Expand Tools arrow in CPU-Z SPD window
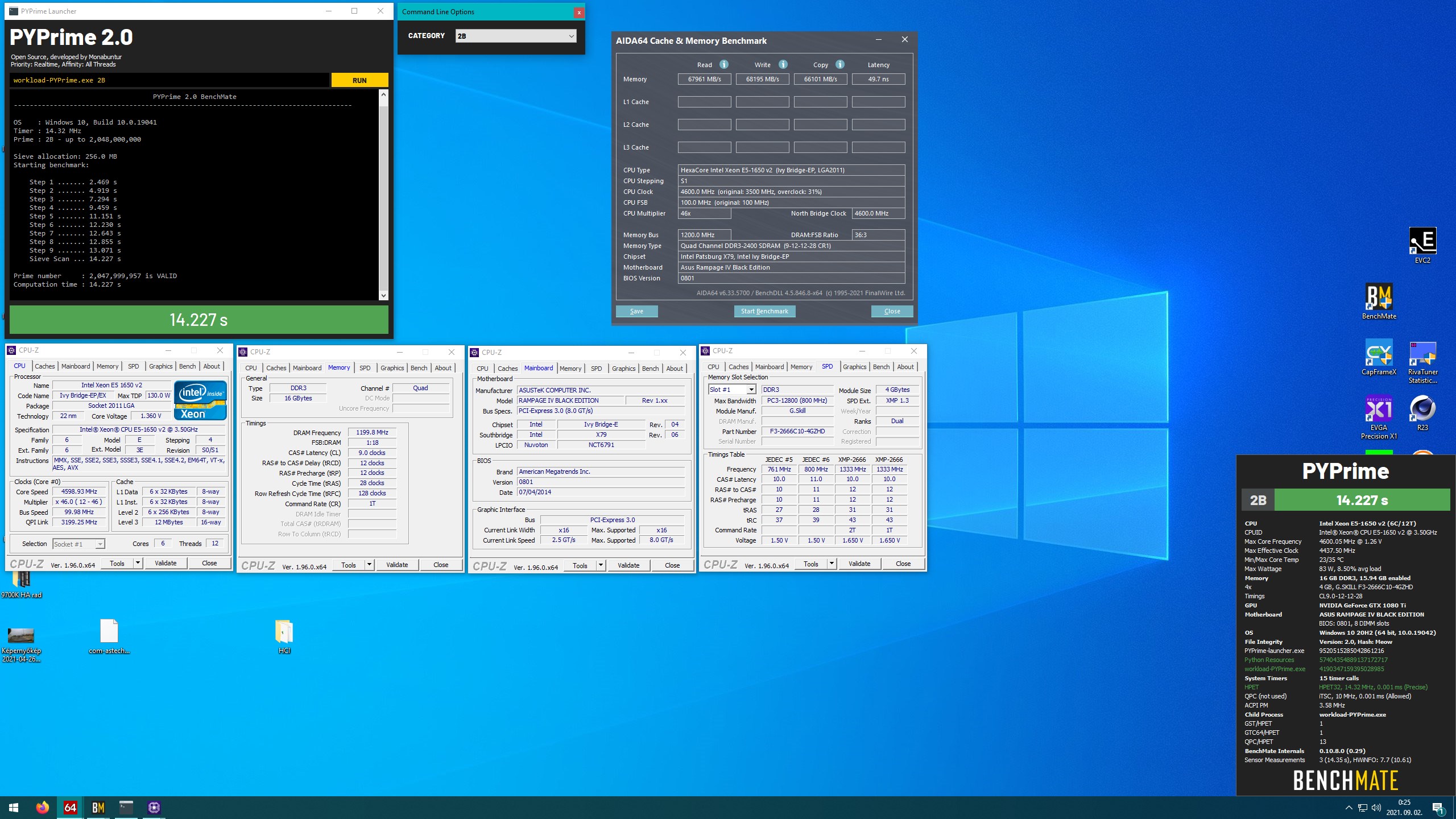This screenshot has height=819, width=1456. (832, 564)
